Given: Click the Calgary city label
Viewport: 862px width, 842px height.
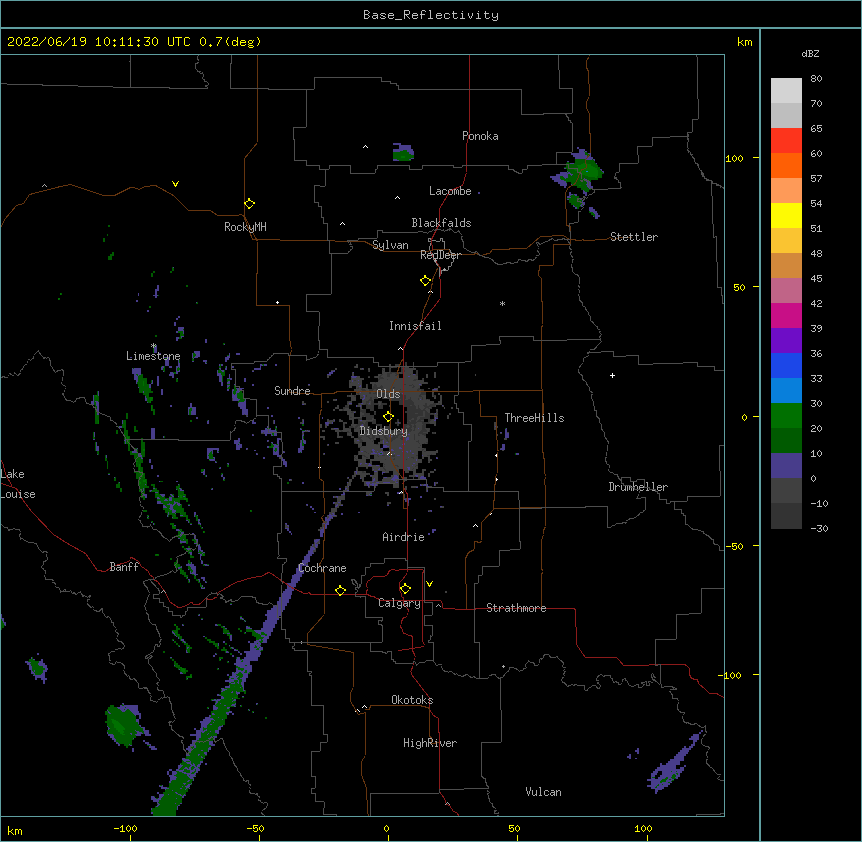Looking at the screenshot, I should pos(399,603).
